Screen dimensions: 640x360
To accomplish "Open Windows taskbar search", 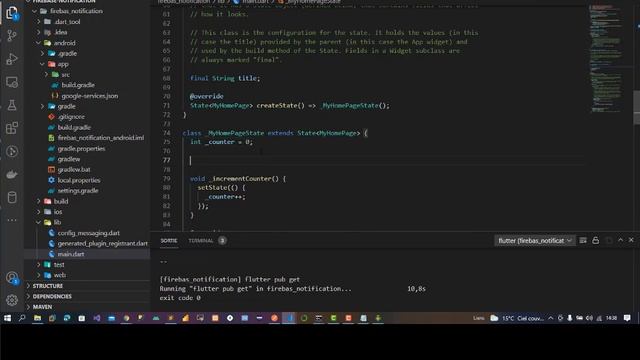I will 22,318.
